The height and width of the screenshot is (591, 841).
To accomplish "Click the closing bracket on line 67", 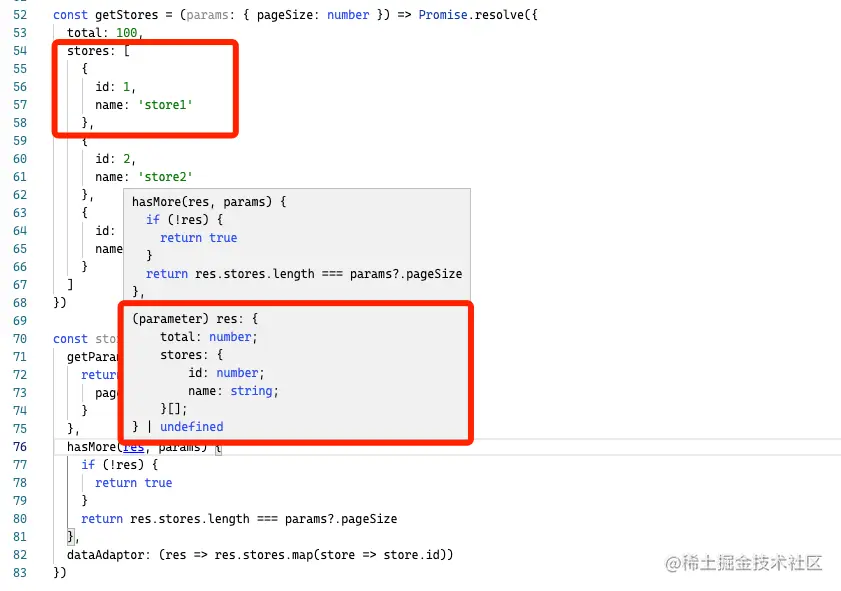I will pyautogui.click(x=70, y=285).
